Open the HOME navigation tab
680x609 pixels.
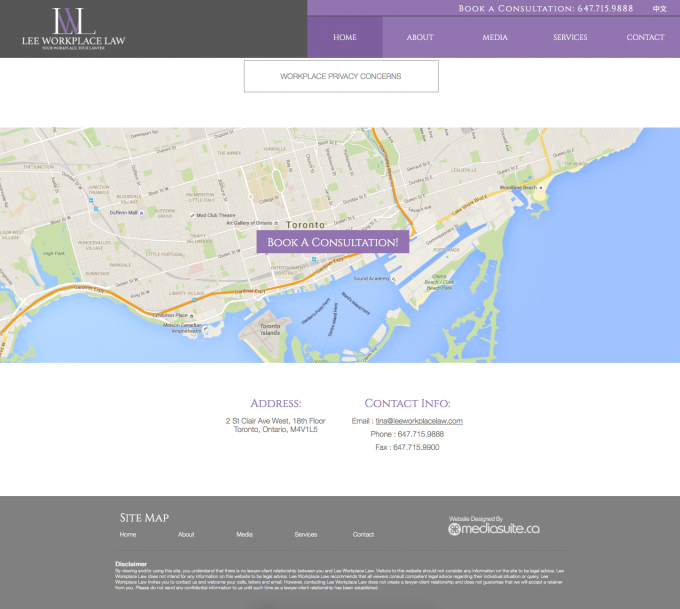(344, 38)
